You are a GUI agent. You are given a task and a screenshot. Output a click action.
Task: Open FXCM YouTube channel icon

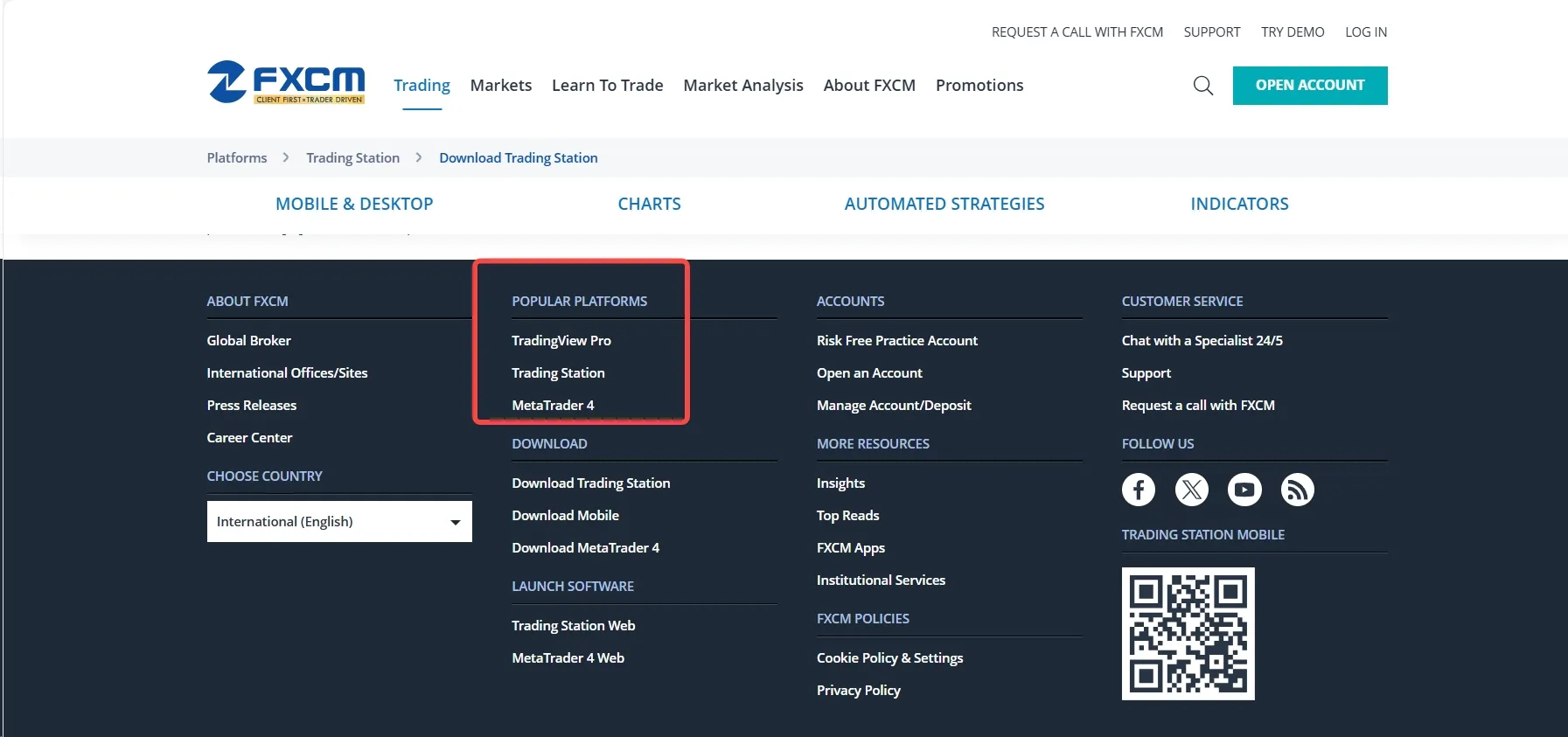coord(1244,490)
